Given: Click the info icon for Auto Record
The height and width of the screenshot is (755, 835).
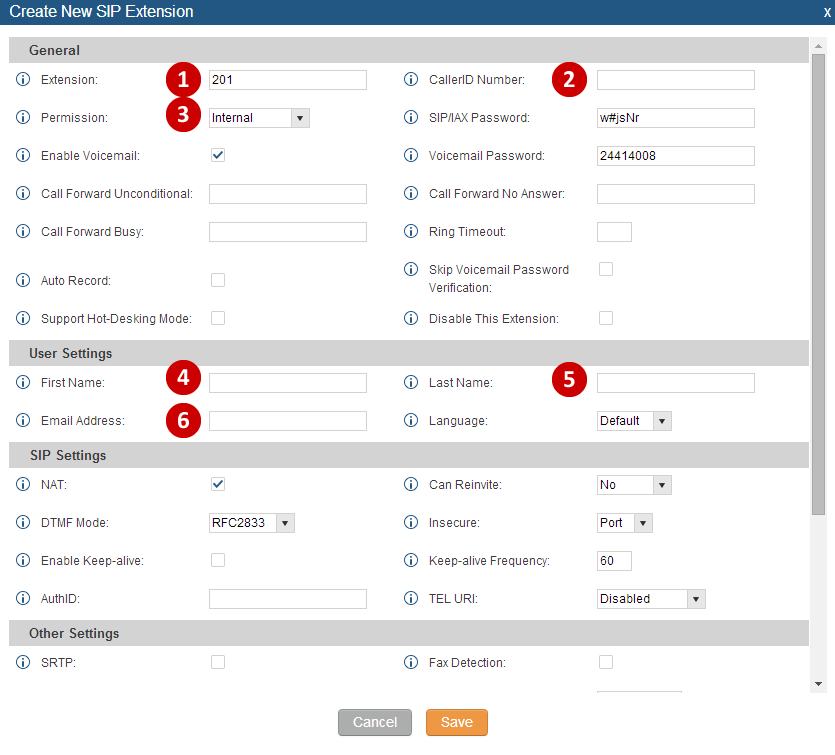Looking at the screenshot, I should coord(24,281).
